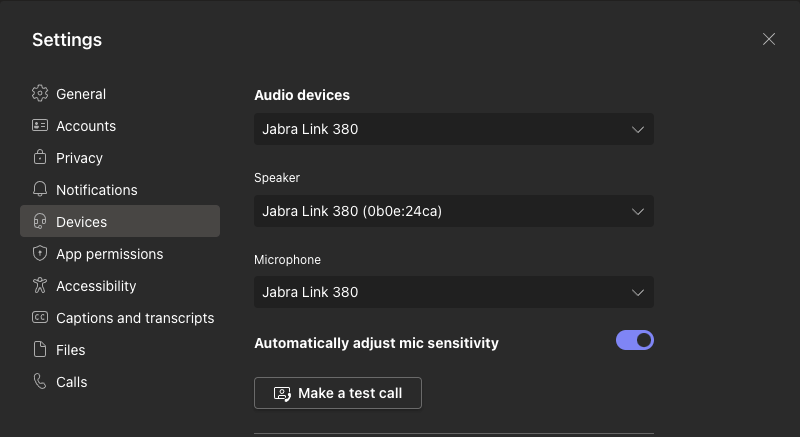Open the Files settings section

[x=120, y=349]
